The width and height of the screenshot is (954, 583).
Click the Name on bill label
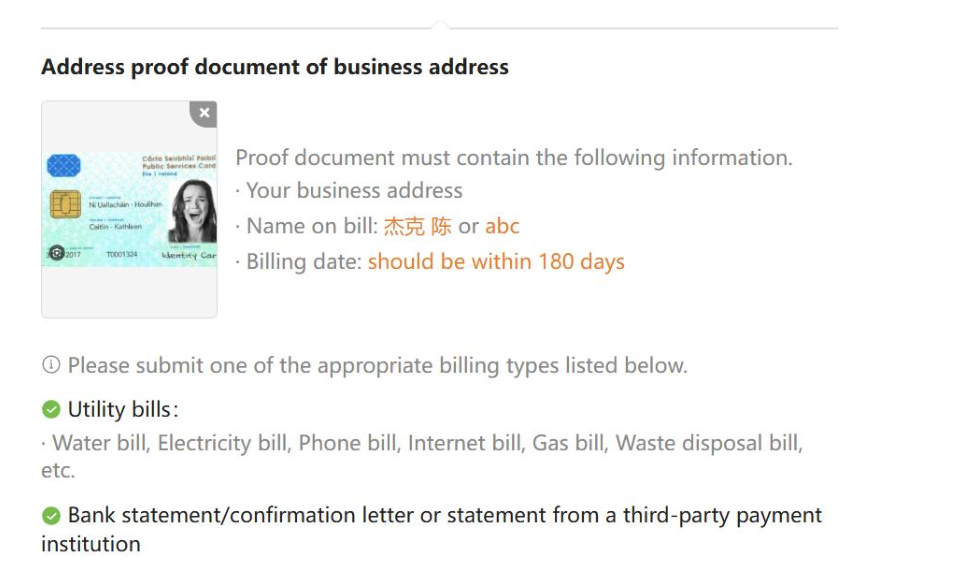312,226
